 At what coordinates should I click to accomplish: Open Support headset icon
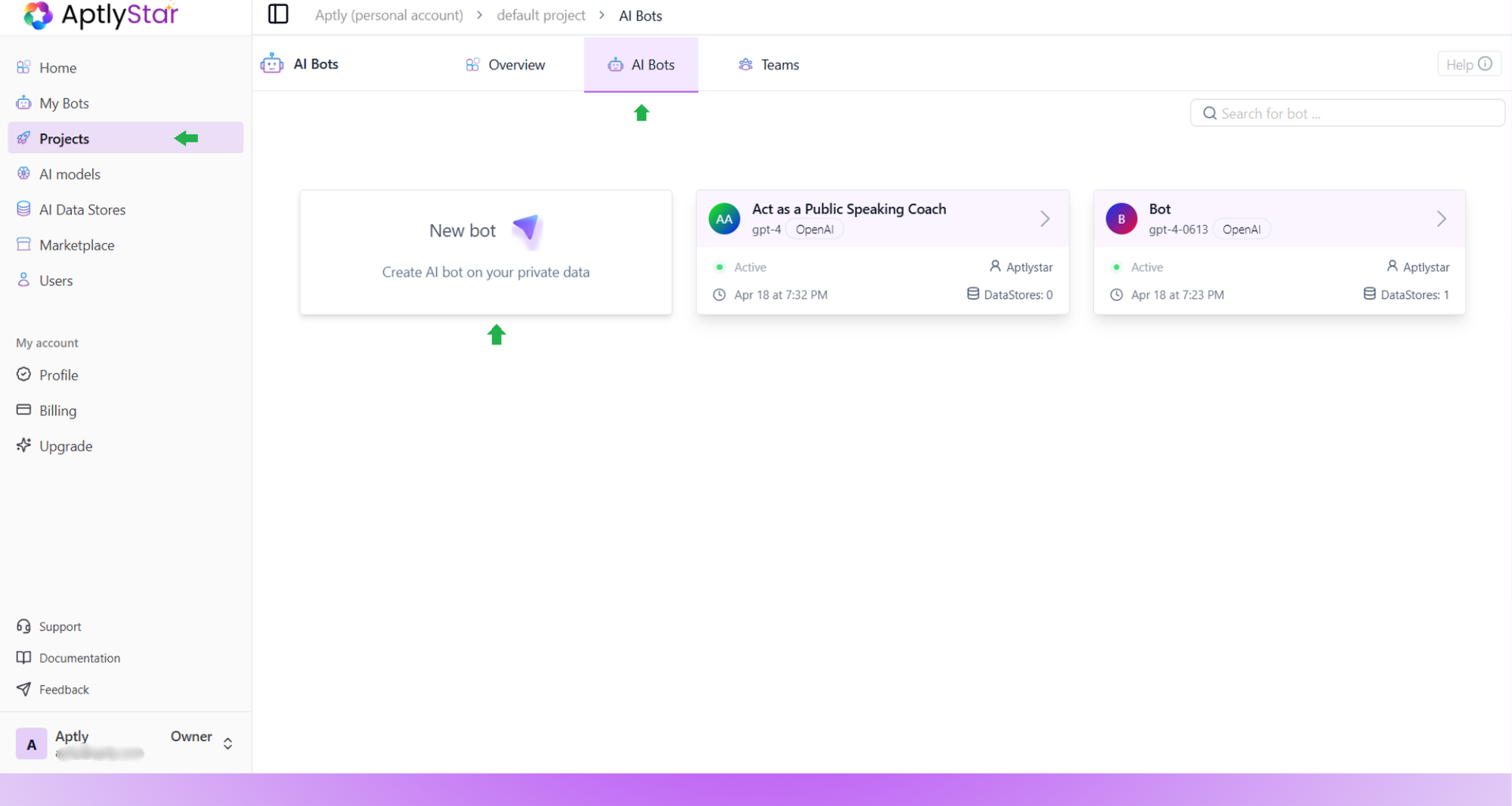click(x=23, y=626)
